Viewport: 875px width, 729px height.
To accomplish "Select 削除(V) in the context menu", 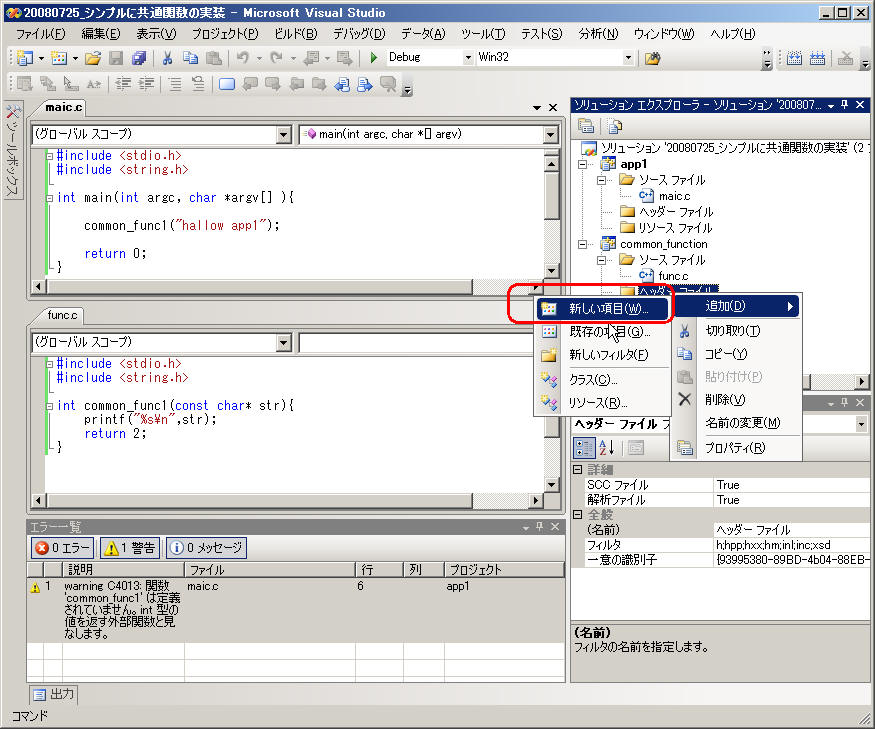I will pyautogui.click(x=724, y=399).
